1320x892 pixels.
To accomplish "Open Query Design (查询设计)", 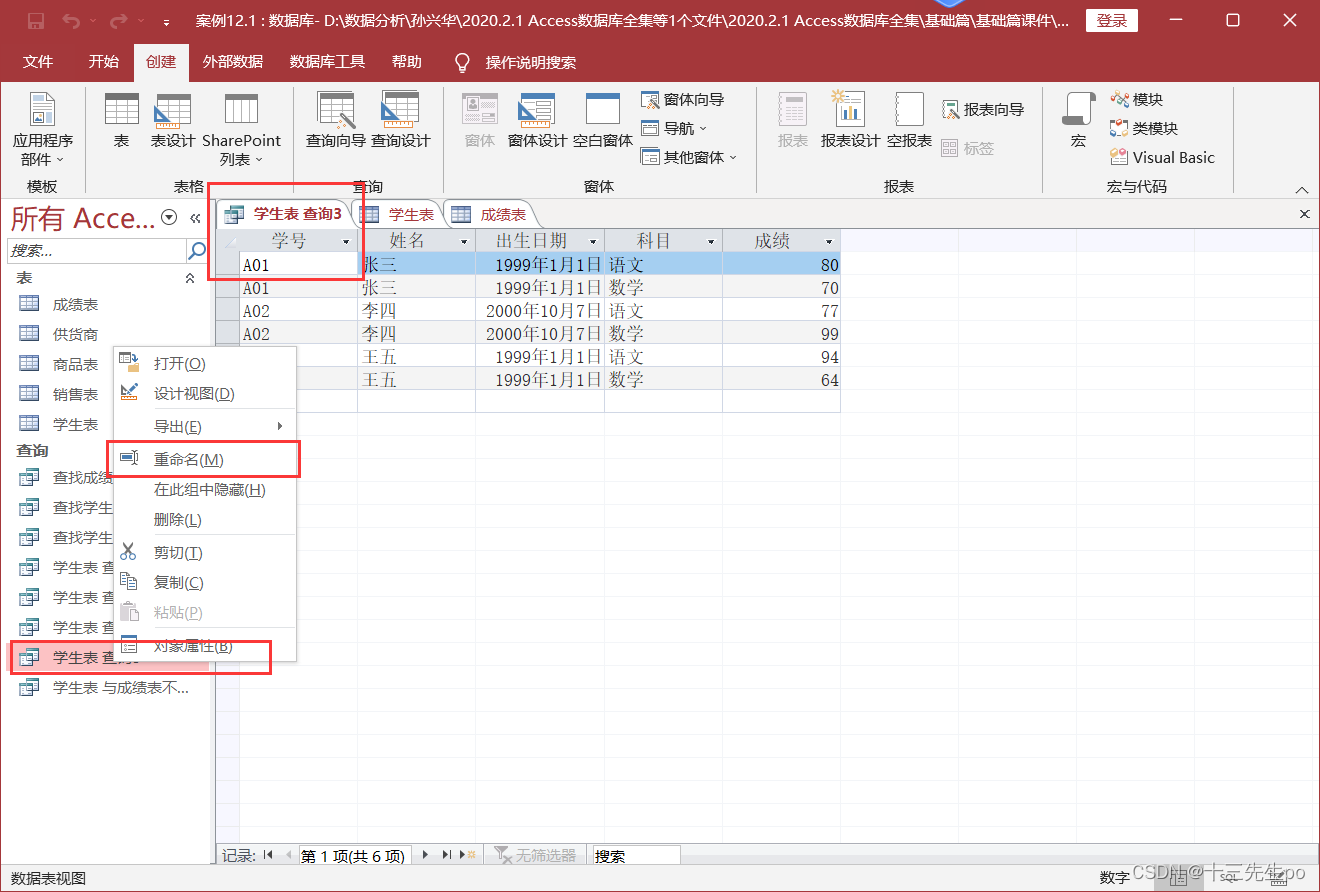I will click(400, 121).
